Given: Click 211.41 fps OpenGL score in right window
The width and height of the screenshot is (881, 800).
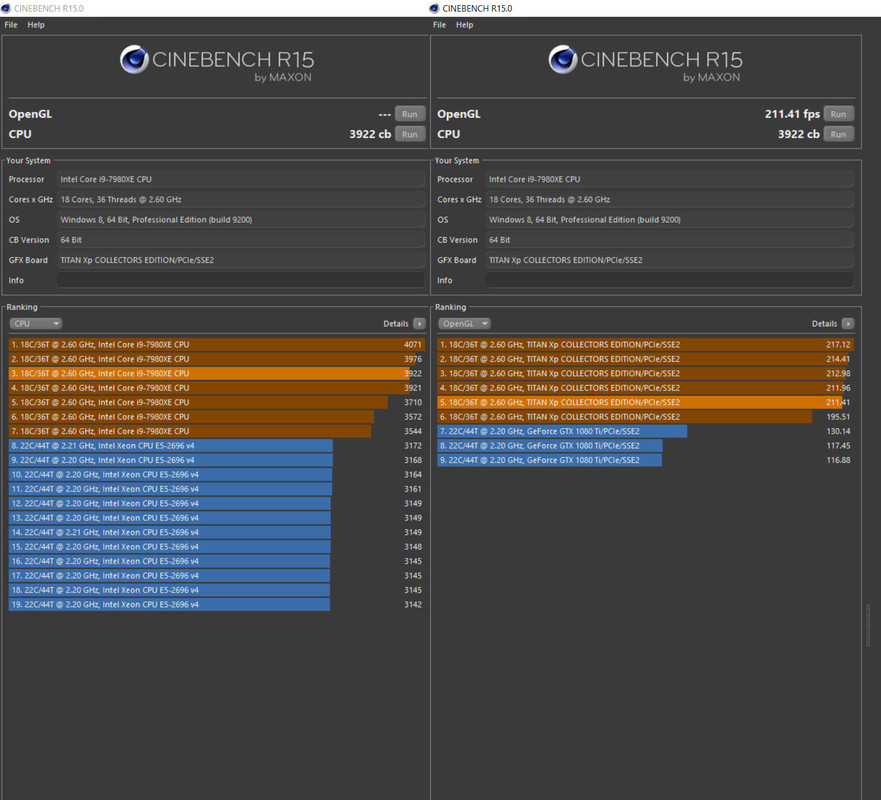Looking at the screenshot, I should point(792,114).
